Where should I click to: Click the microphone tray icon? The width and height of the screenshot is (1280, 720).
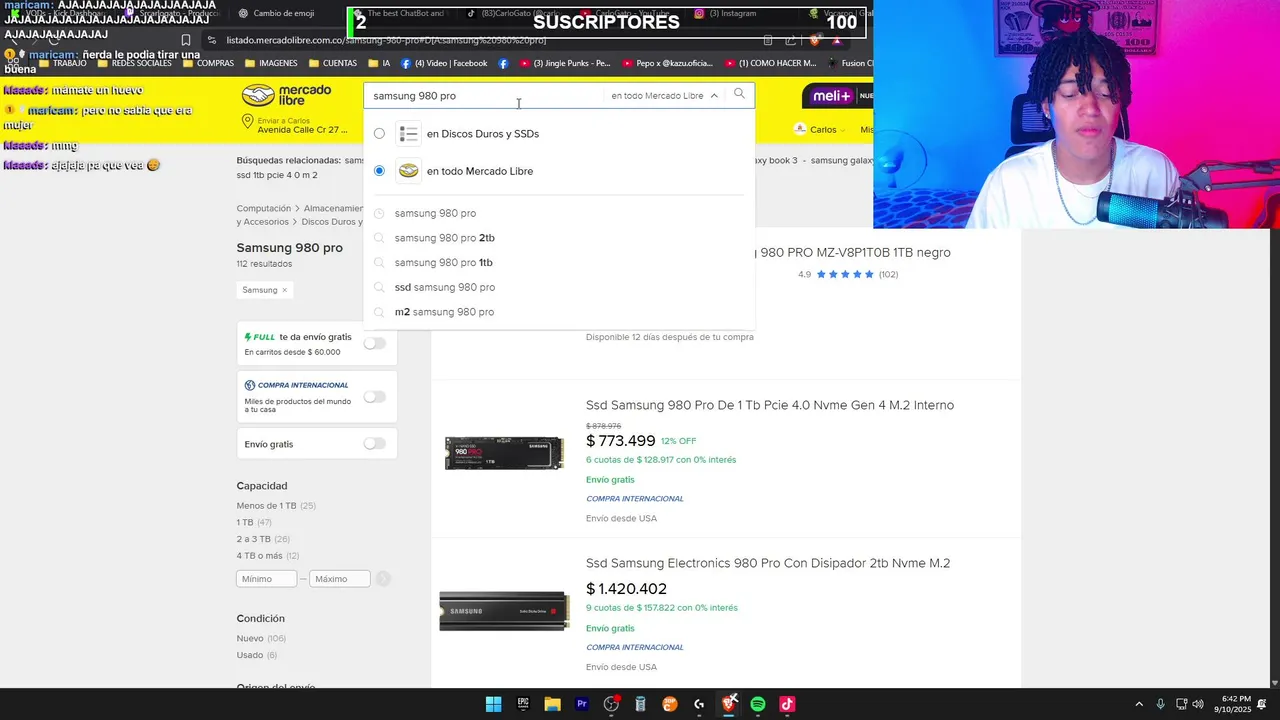(1160, 704)
